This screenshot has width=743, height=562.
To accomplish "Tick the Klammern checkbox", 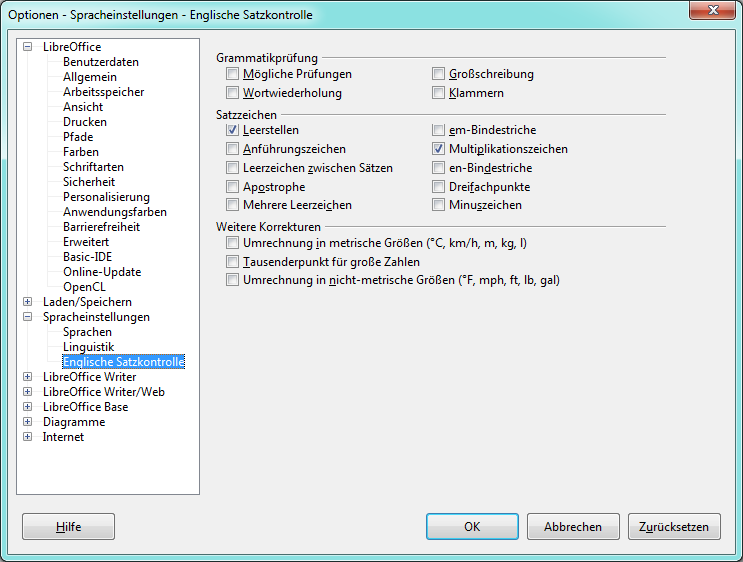I will (x=438, y=93).
